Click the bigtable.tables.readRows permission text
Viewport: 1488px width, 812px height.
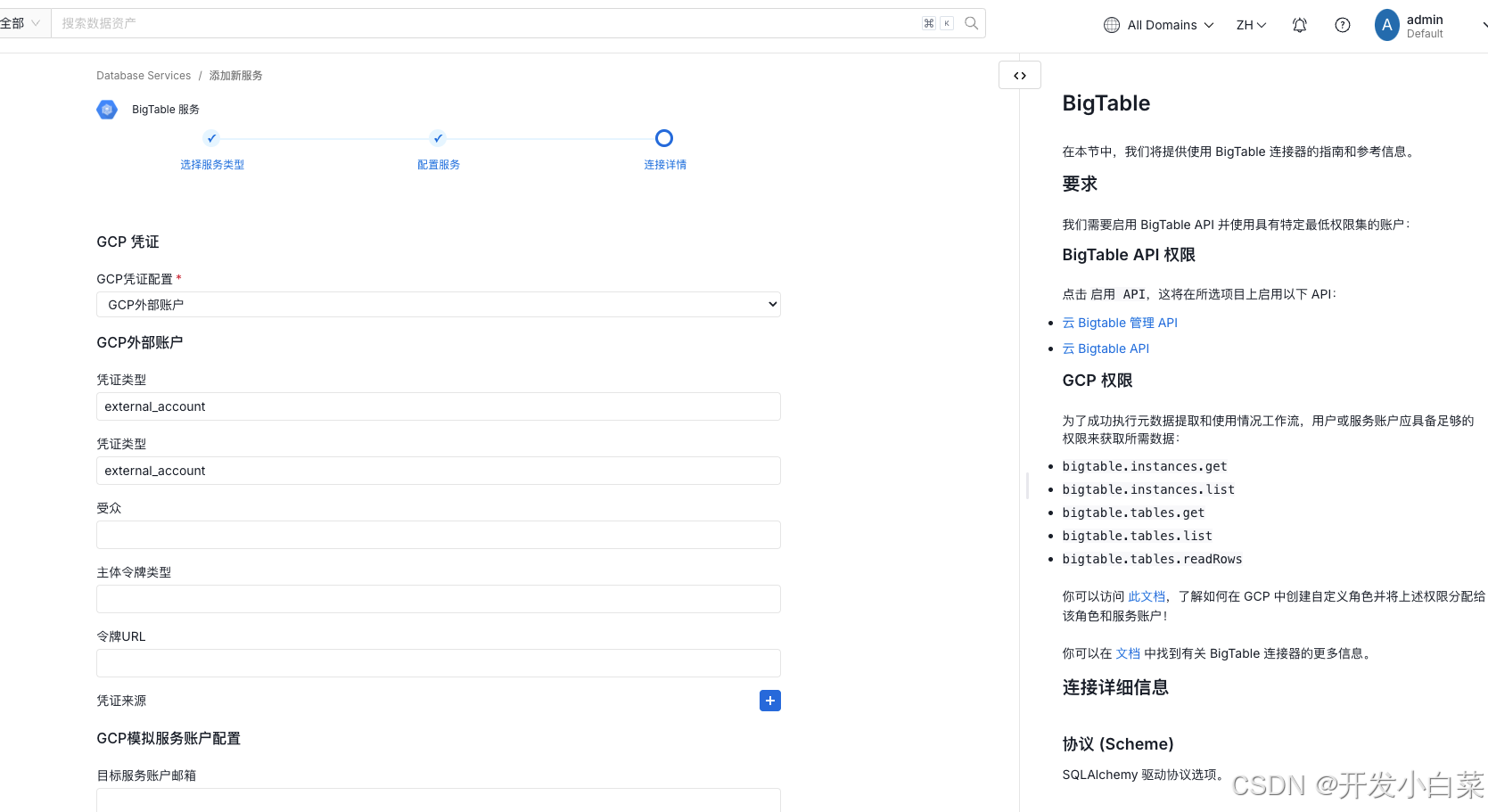pyautogui.click(x=1152, y=559)
